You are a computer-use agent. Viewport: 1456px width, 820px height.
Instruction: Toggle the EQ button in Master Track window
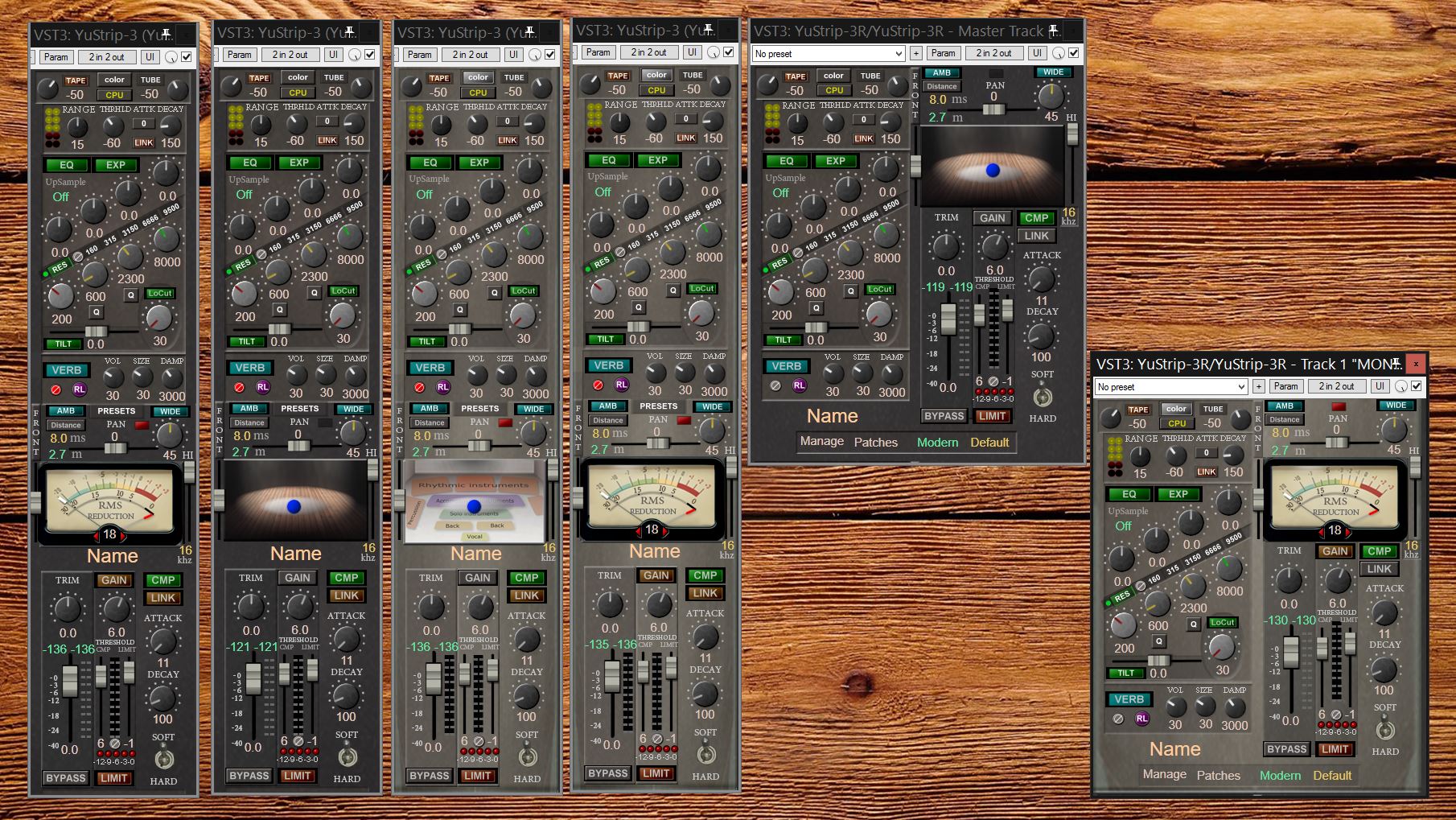coord(786,161)
